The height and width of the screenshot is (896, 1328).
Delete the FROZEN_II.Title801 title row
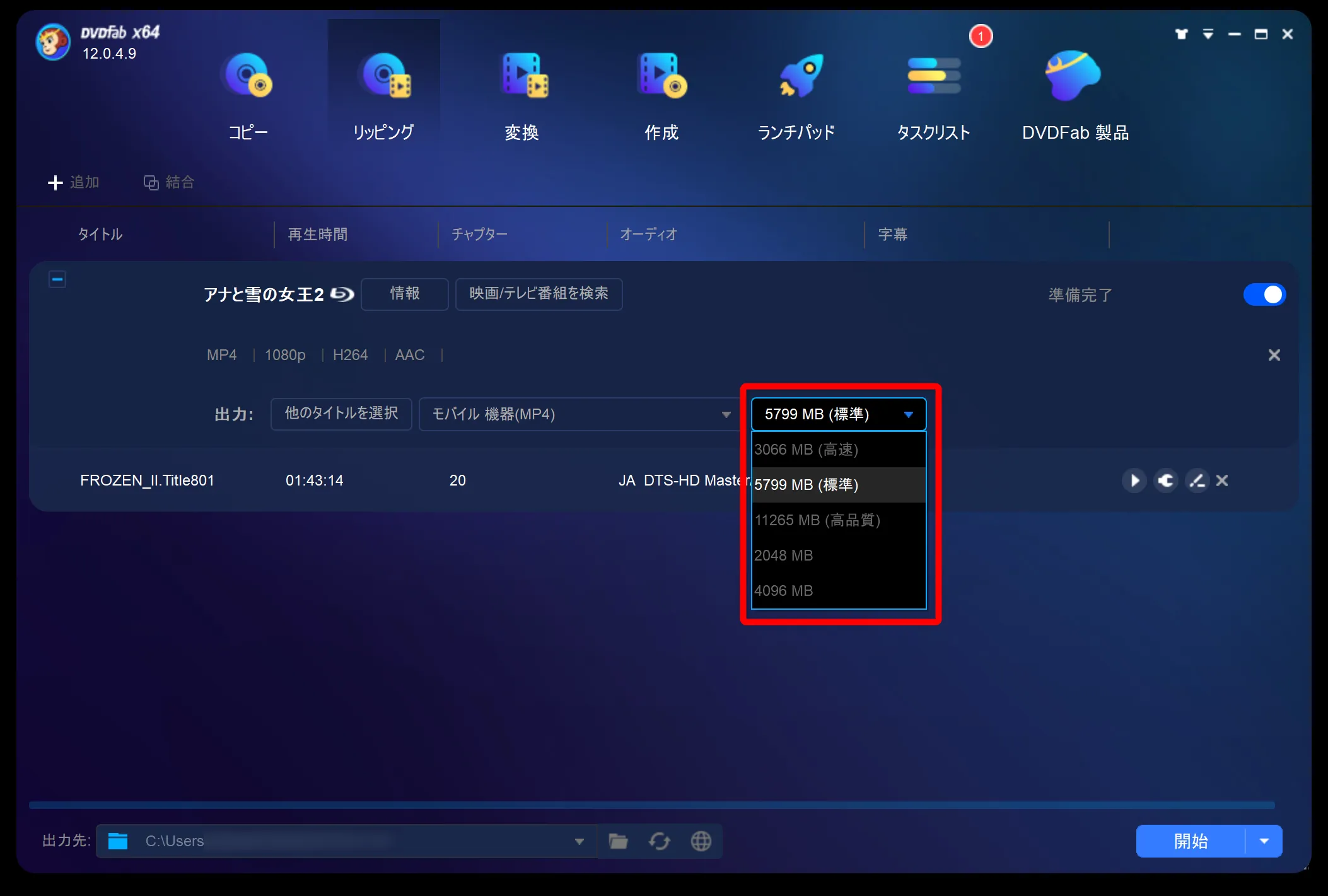1222,480
